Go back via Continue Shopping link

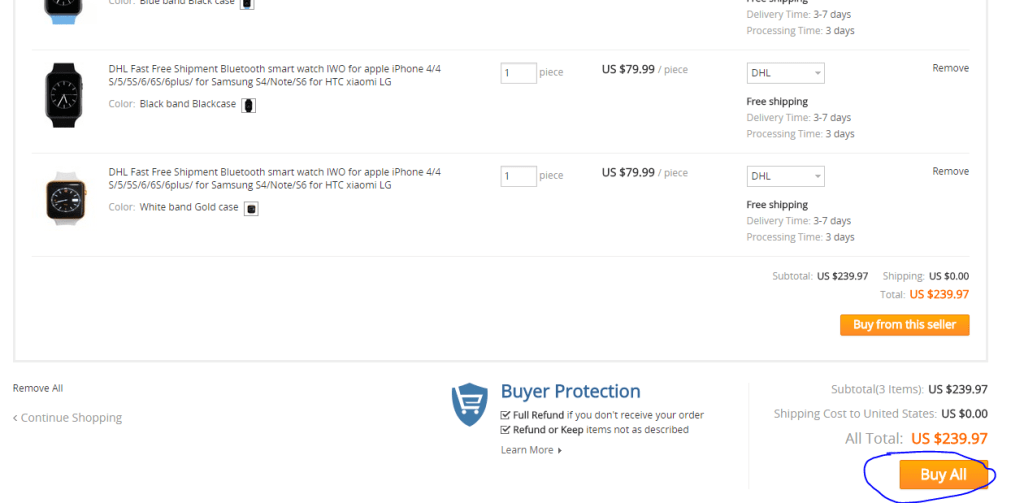coord(67,418)
